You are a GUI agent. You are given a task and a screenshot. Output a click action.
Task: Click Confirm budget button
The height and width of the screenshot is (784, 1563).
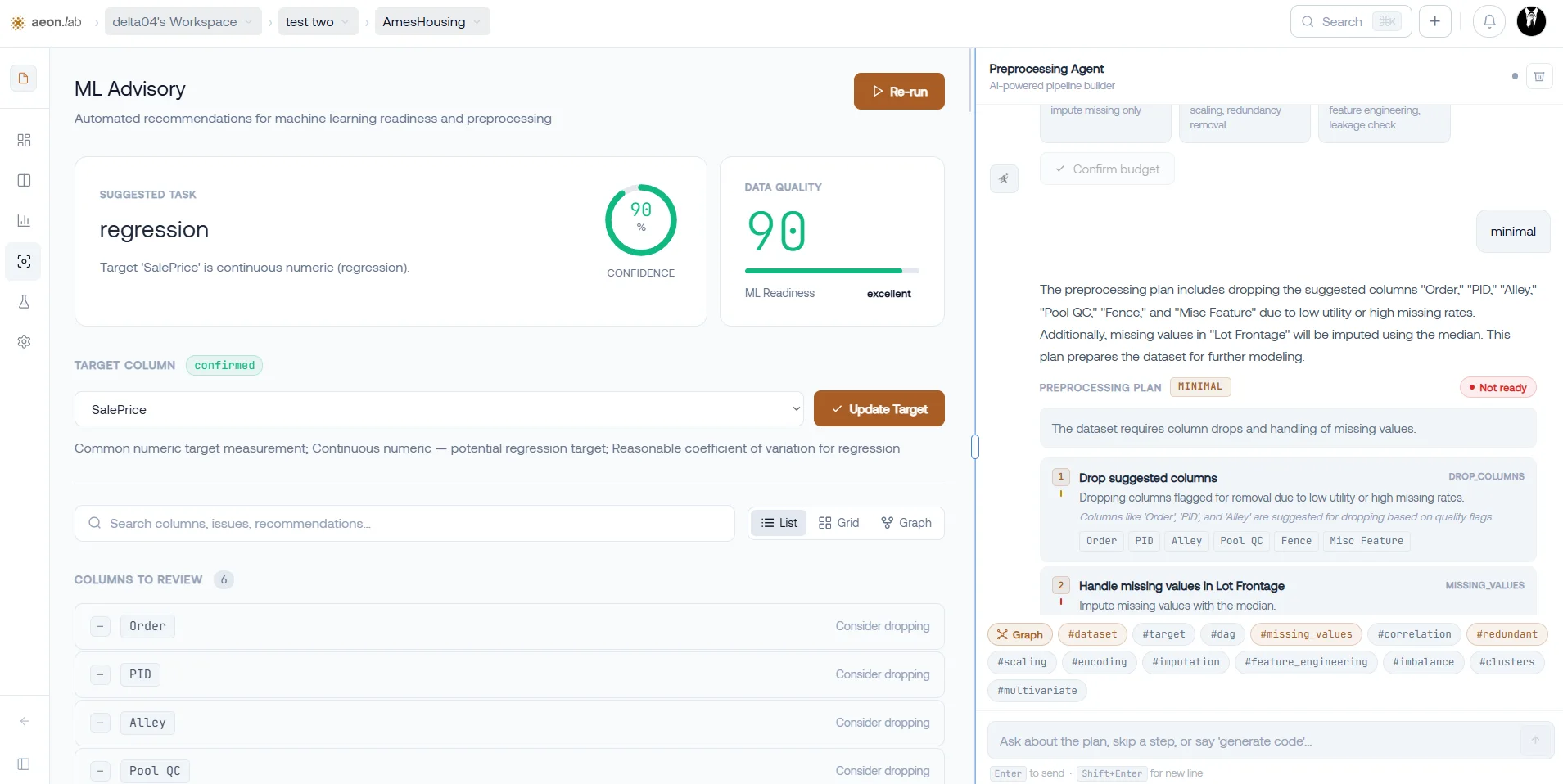[1107, 169]
